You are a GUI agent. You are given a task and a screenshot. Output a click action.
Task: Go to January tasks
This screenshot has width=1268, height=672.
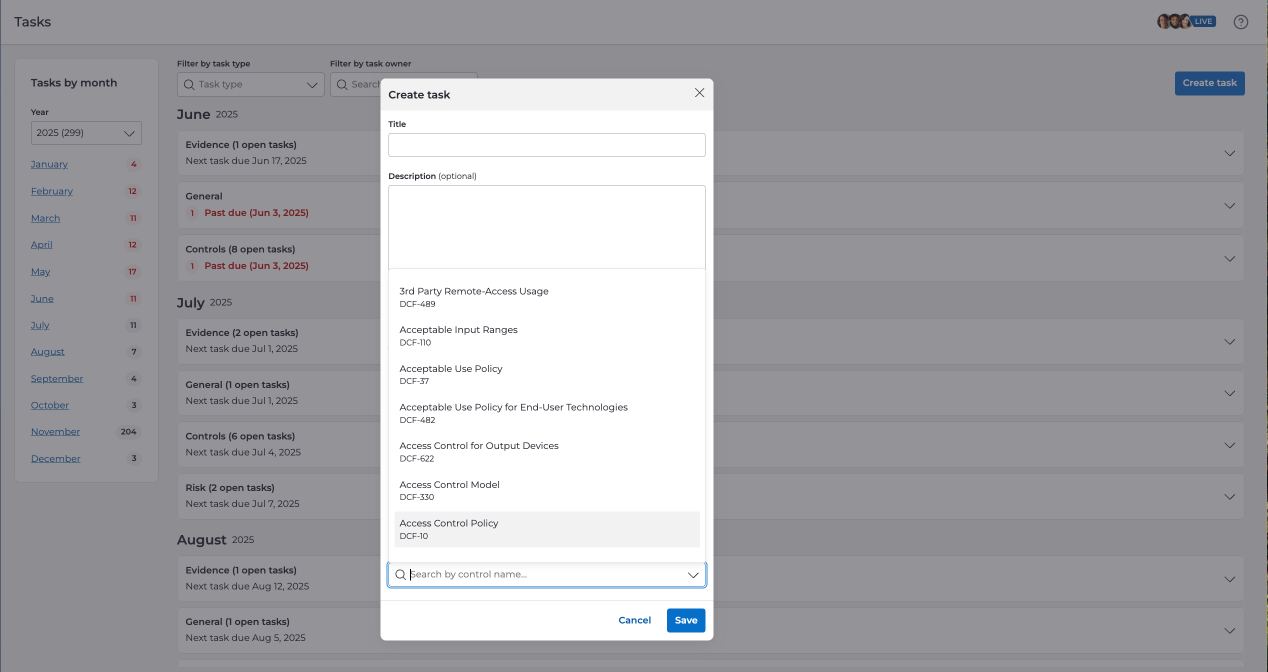coord(50,164)
